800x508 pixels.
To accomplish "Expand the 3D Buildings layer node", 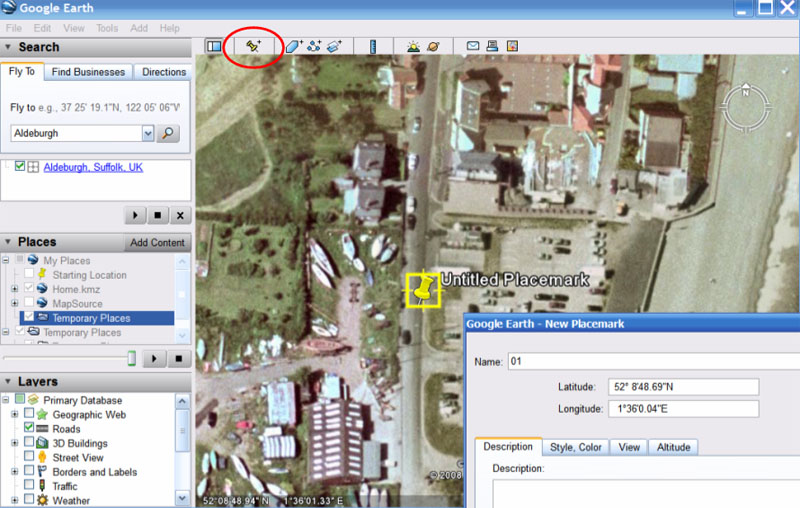I will (15, 443).
